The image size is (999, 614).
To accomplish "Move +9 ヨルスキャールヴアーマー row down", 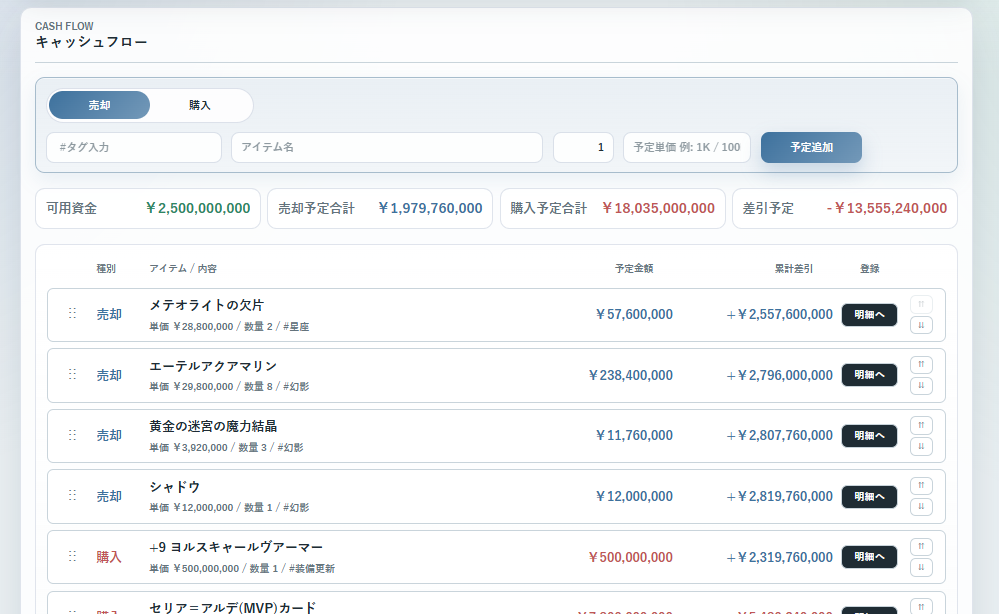I will (921, 567).
